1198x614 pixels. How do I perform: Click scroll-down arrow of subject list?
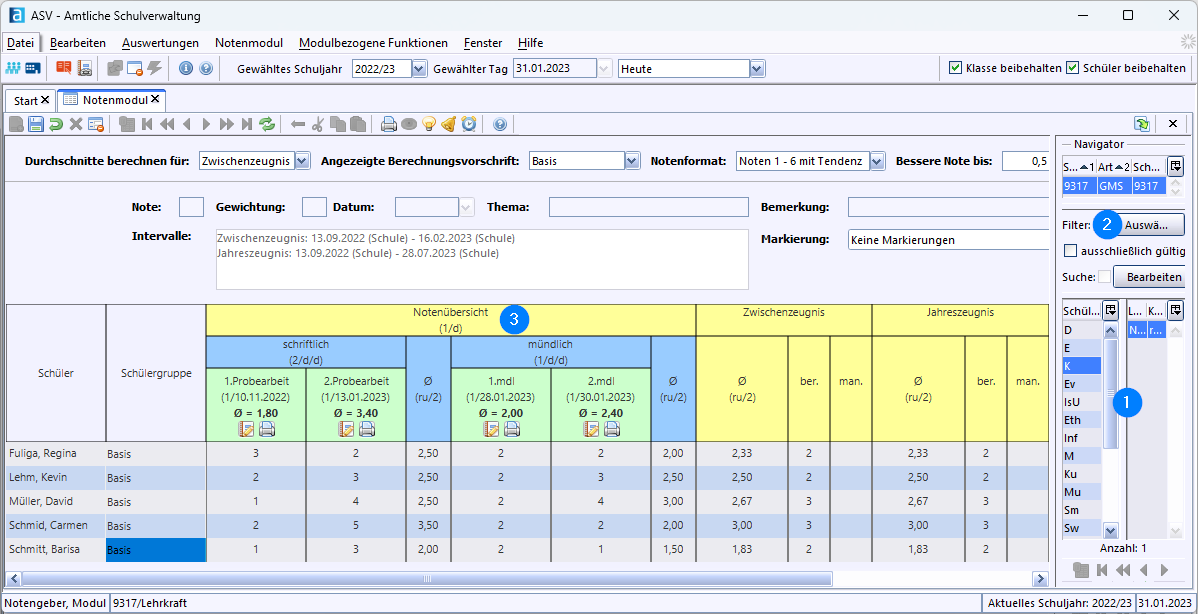tap(1111, 531)
